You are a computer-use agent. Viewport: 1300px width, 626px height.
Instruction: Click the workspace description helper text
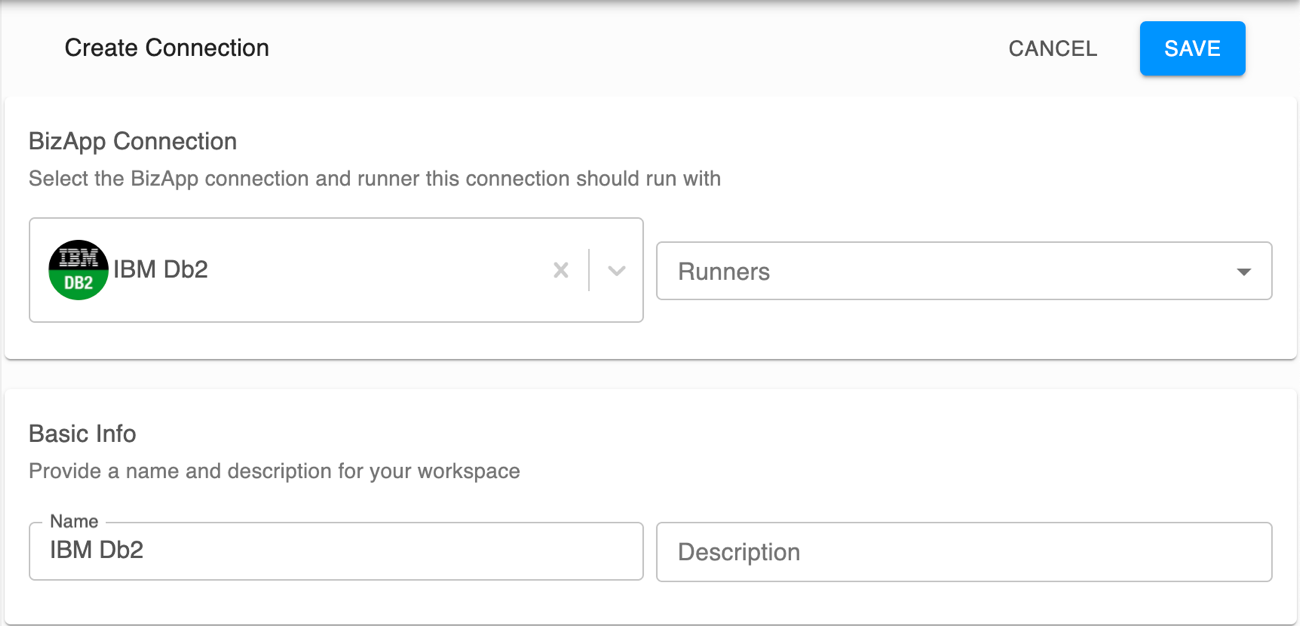pyautogui.click(x=274, y=471)
